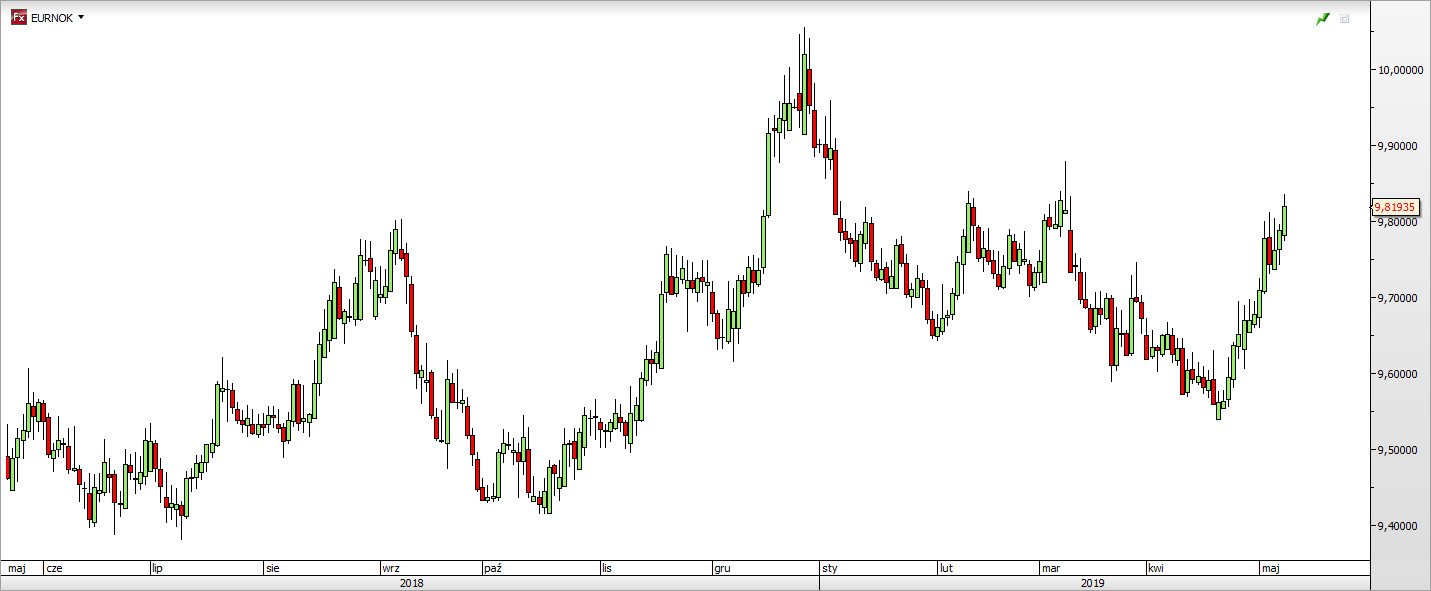This screenshot has width=1431, height=591.
Task: Click the 9,40000 price axis label
Action: pos(1400,526)
